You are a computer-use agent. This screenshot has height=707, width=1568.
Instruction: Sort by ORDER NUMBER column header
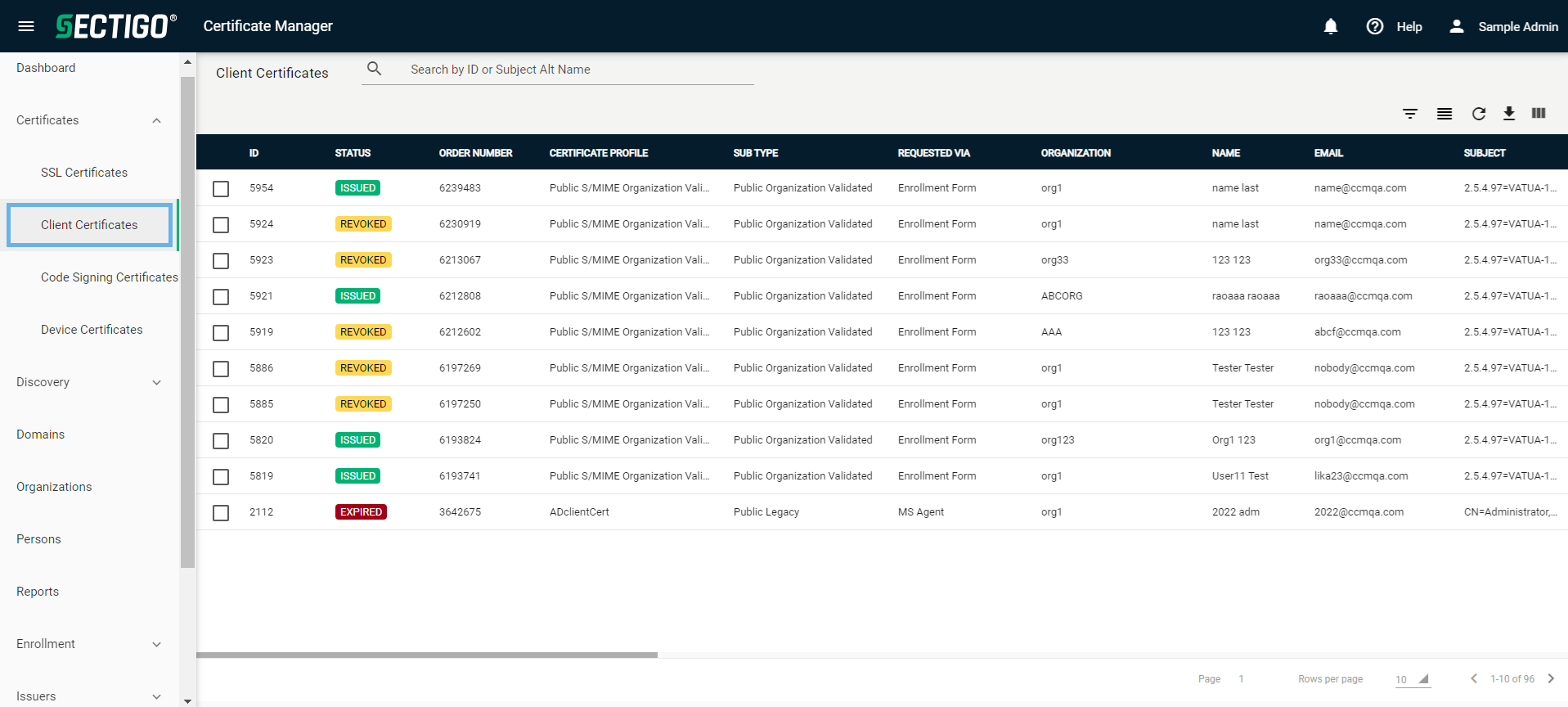(x=475, y=153)
